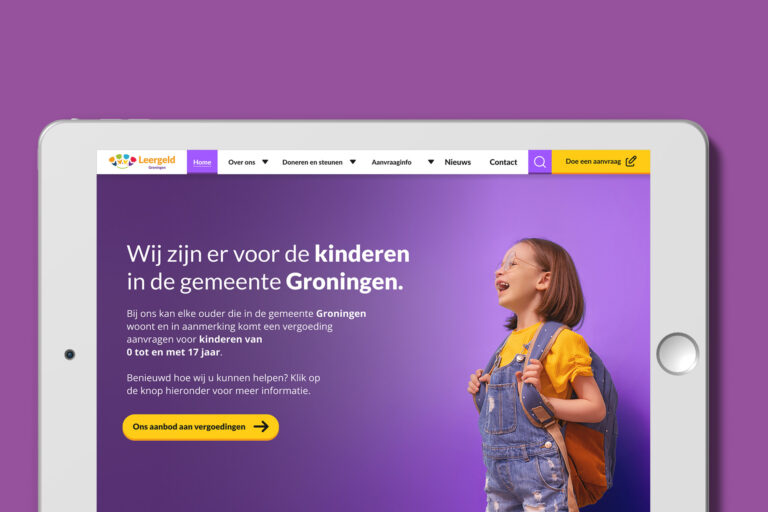
Task: Click the Ons aanbod aan vergoedingen button
Action: 201,427
